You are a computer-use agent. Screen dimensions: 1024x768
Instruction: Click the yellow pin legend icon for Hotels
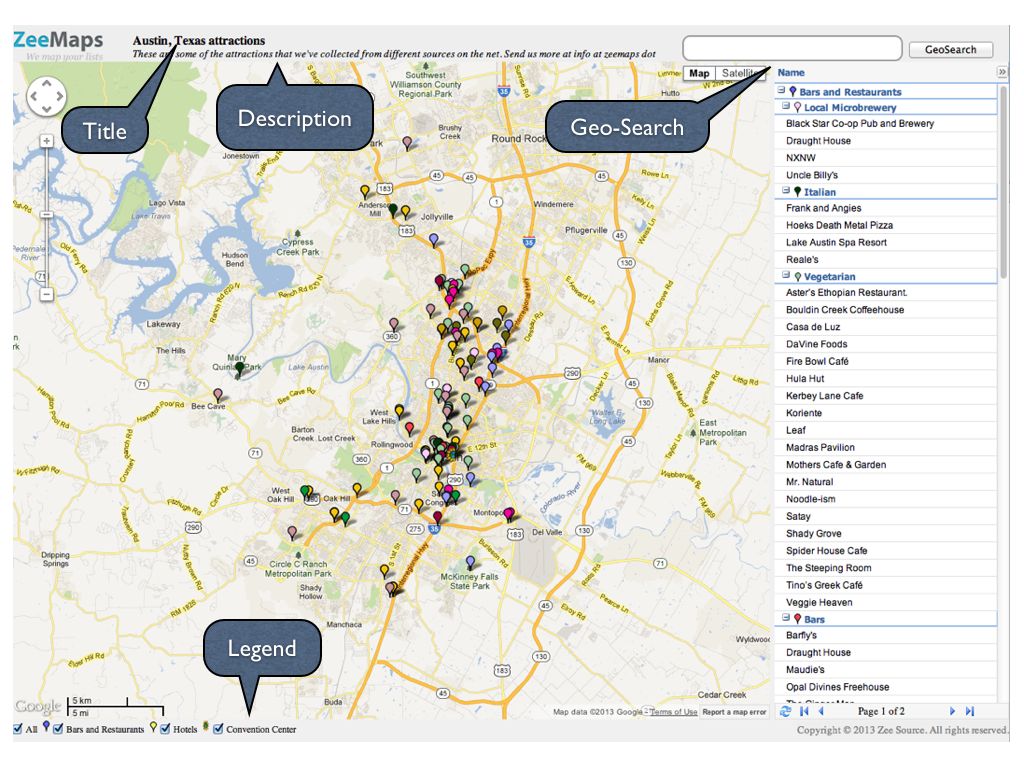[153, 727]
